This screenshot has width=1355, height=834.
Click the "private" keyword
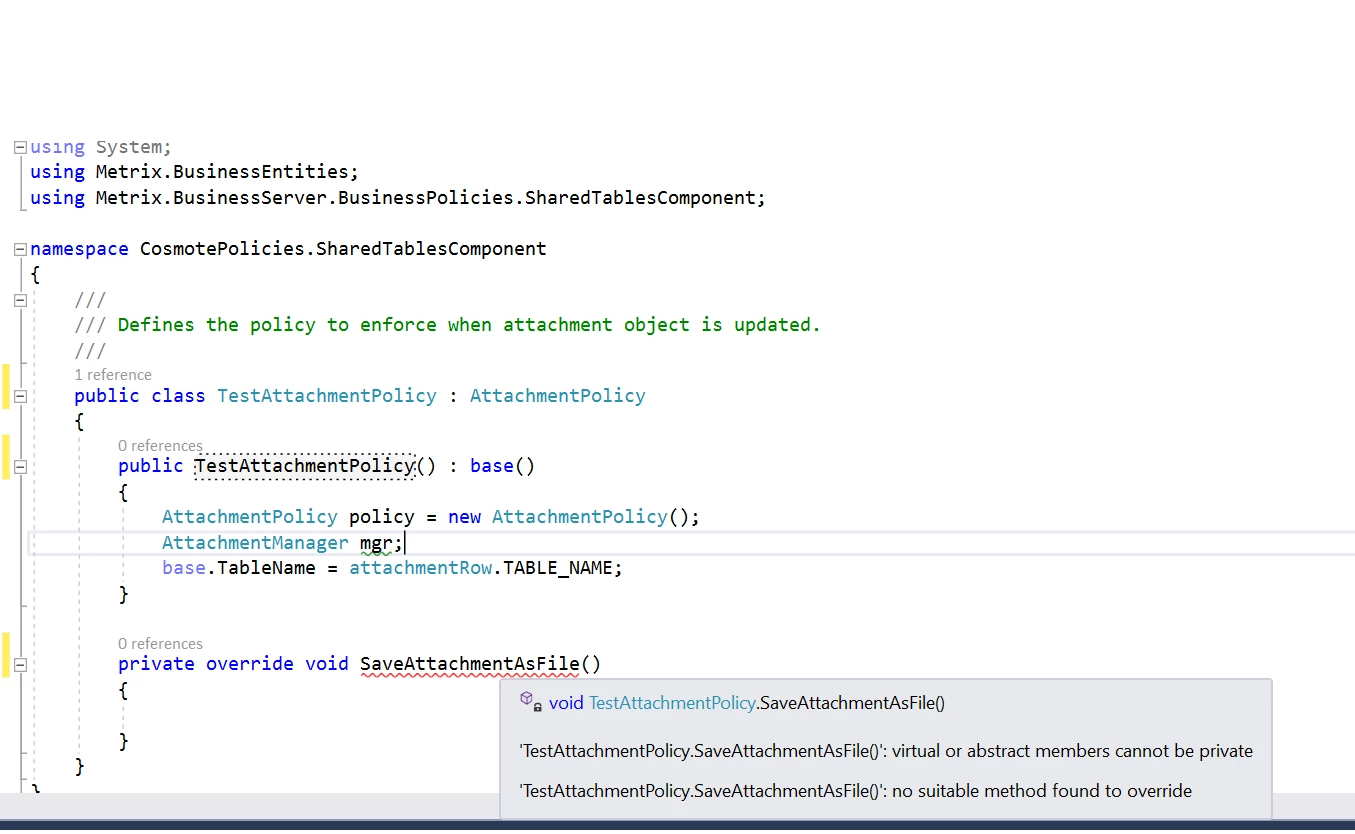click(x=156, y=664)
